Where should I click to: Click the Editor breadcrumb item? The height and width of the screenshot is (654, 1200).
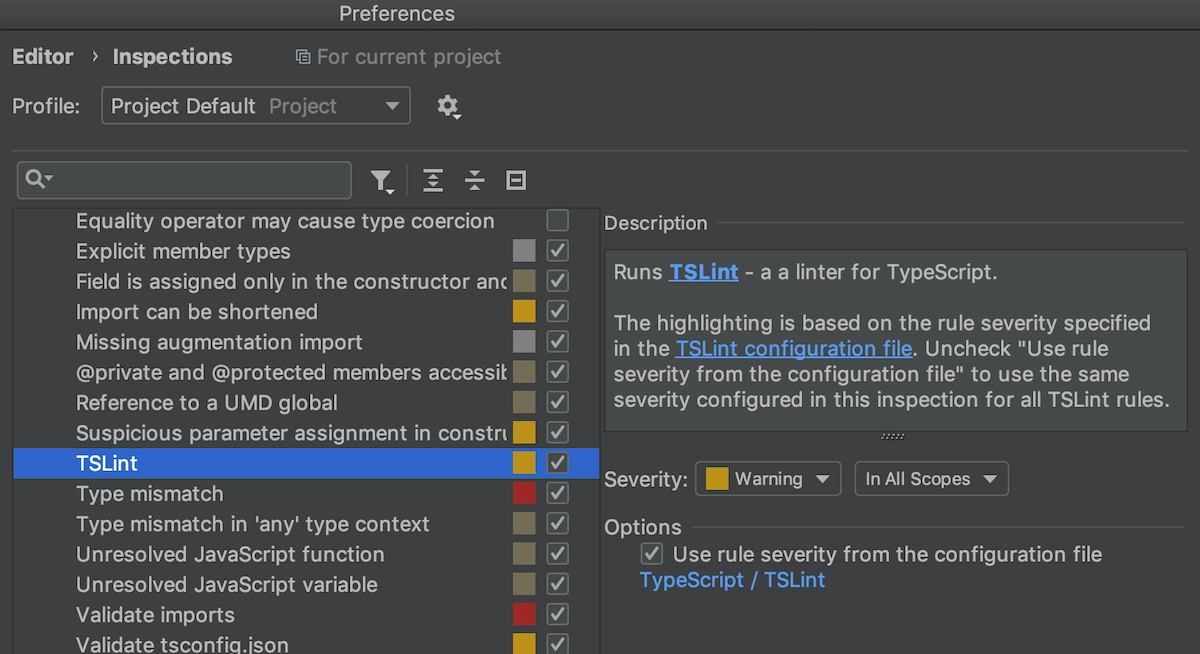pyautogui.click(x=43, y=57)
